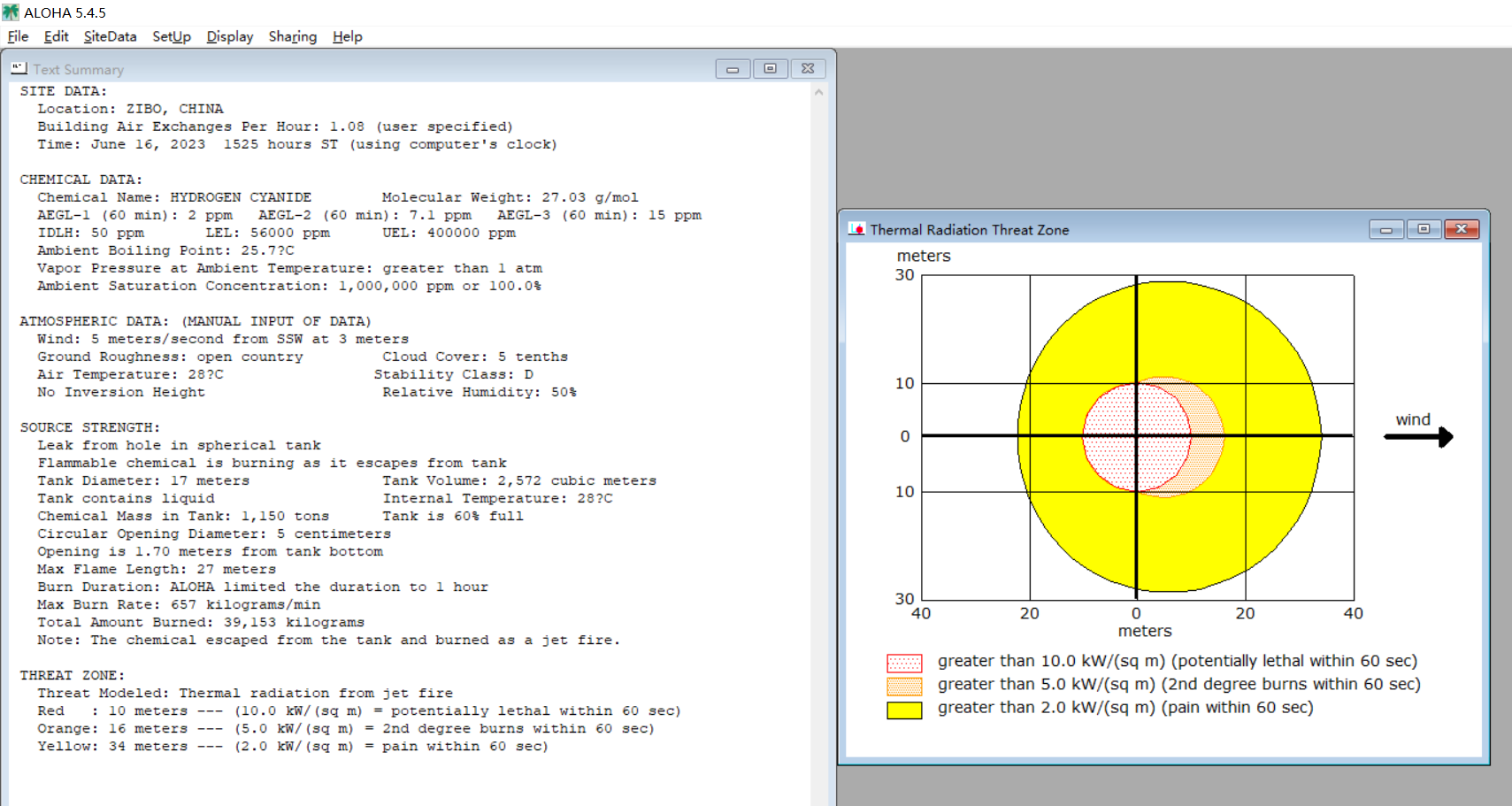Minimize the Text Summary window
Viewport: 1512px width, 806px height.
click(733, 69)
